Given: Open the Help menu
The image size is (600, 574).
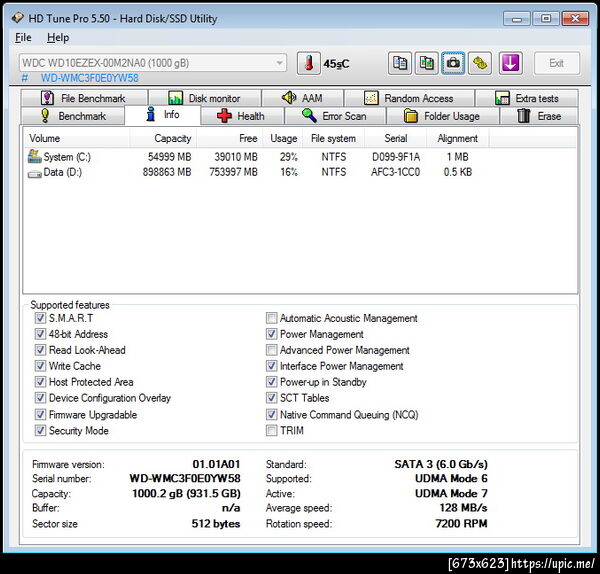Looking at the screenshot, I should click(58, 38).
